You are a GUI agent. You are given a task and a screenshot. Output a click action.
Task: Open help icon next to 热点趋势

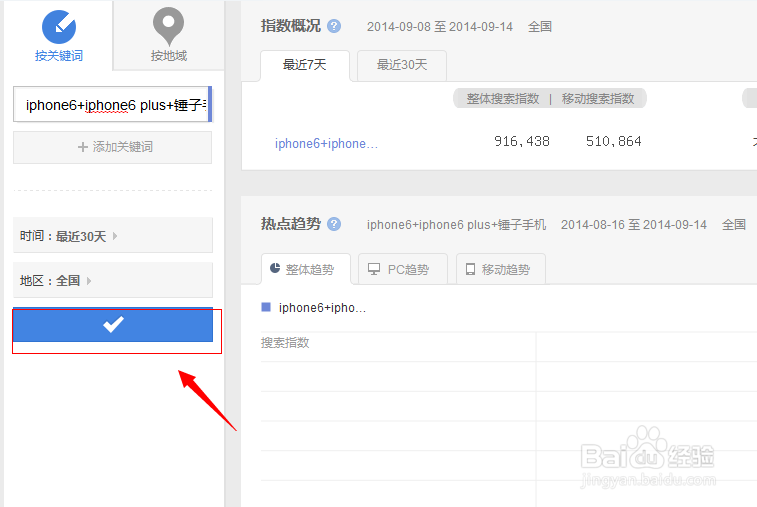[334, 224]
